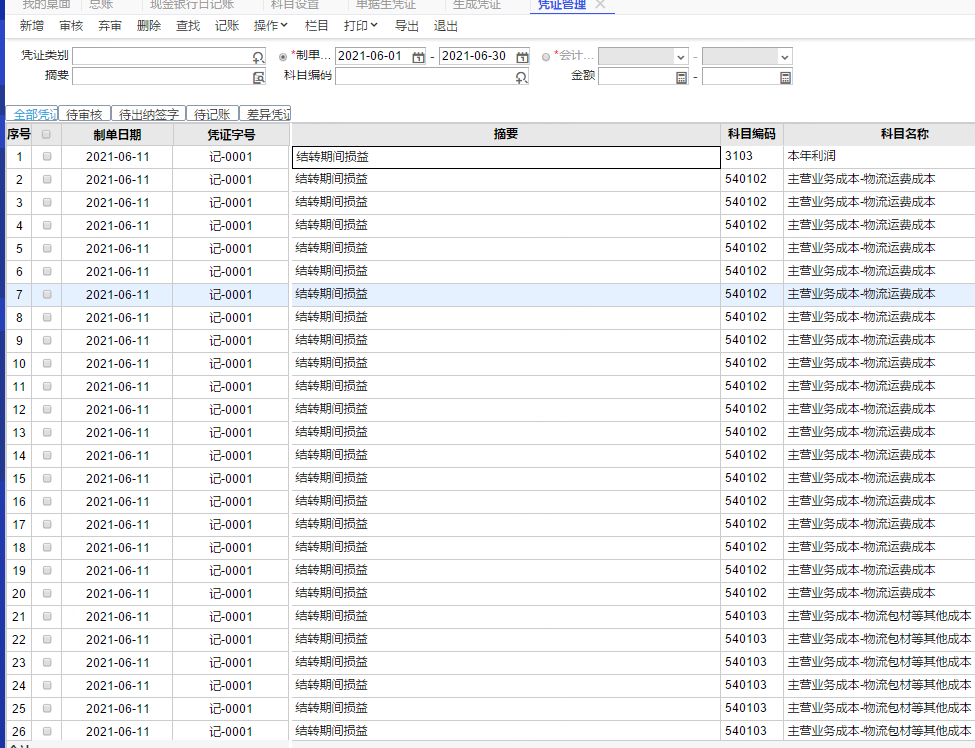
Task: Check the checkbox in row 25
Action: pos(47,709)
